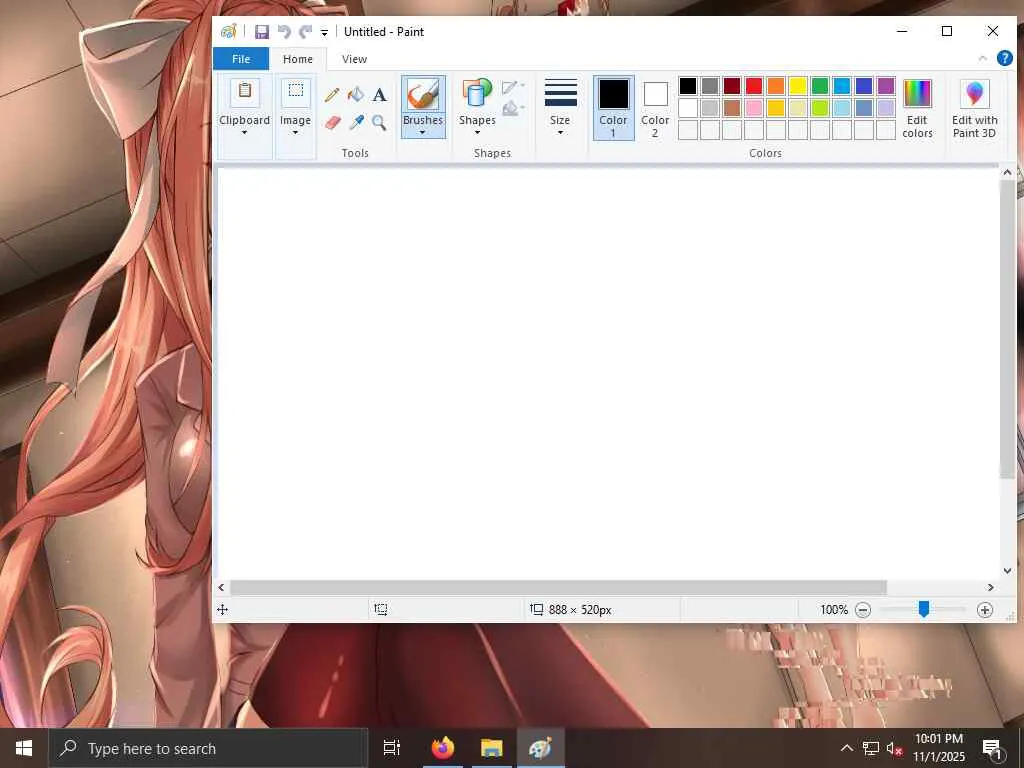Click the muted speaker tray icon
1024x768 pixels.
tap(893, 748)
